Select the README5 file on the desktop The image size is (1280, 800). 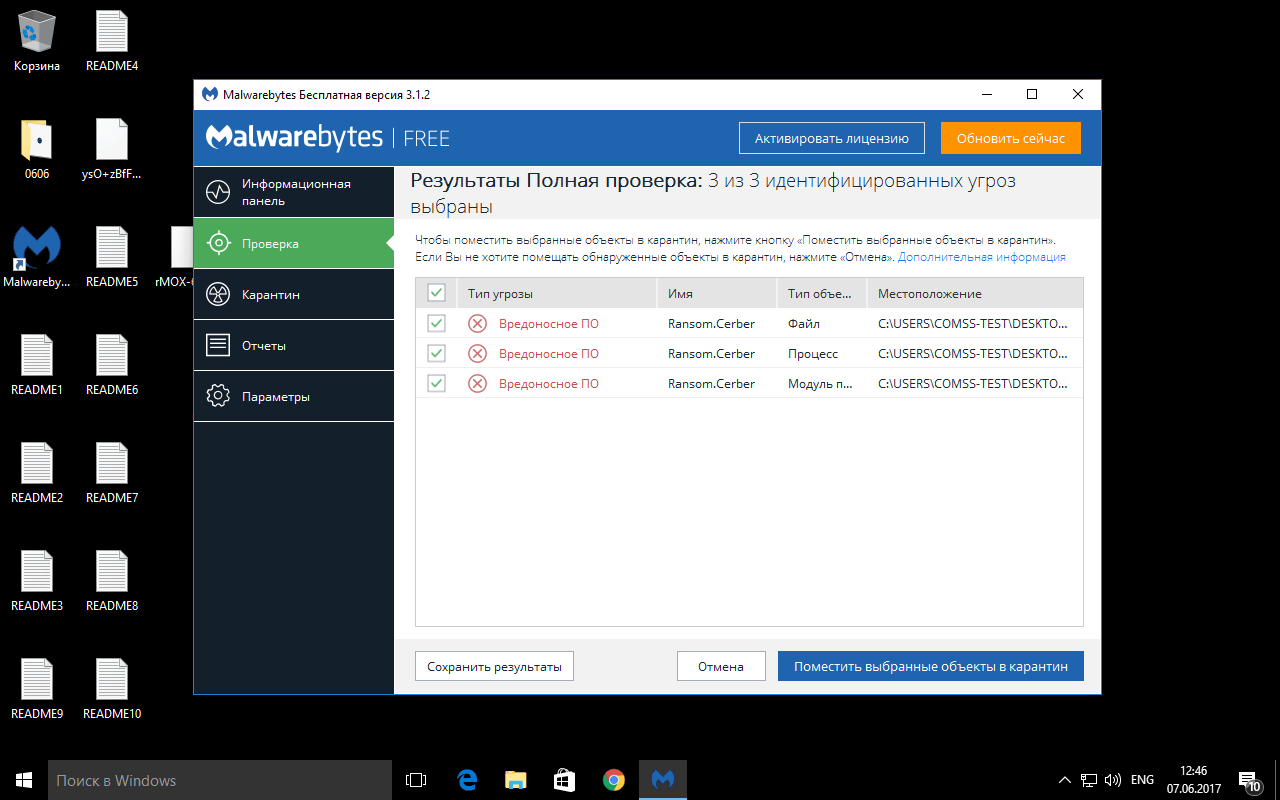[112, 257]
